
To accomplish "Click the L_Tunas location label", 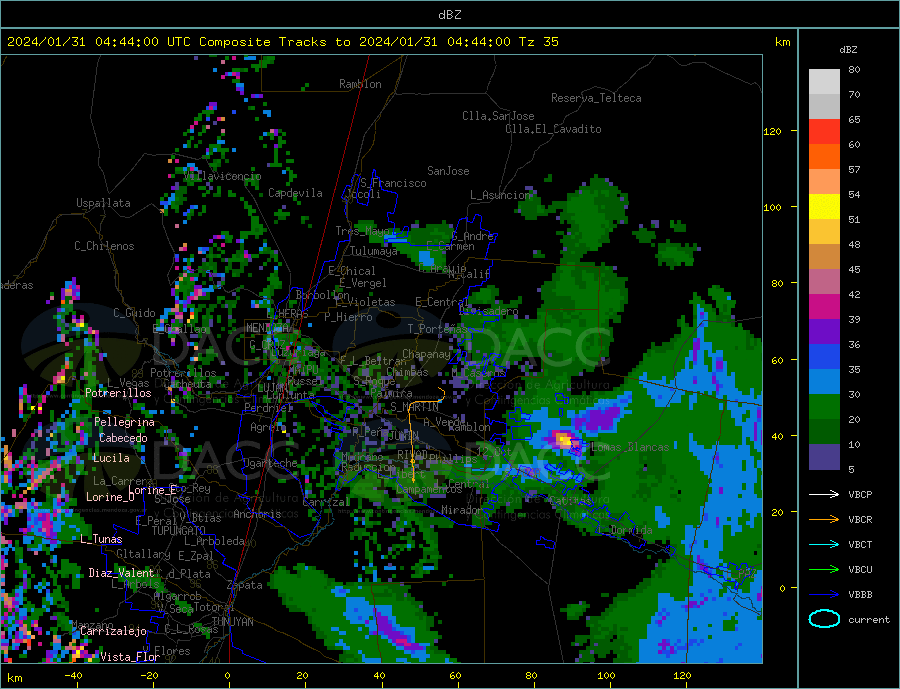I will point(101,539).
